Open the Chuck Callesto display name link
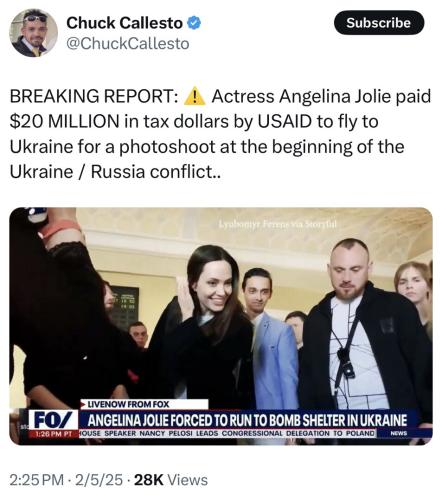 pyautogui.click(x=124, y=23)
